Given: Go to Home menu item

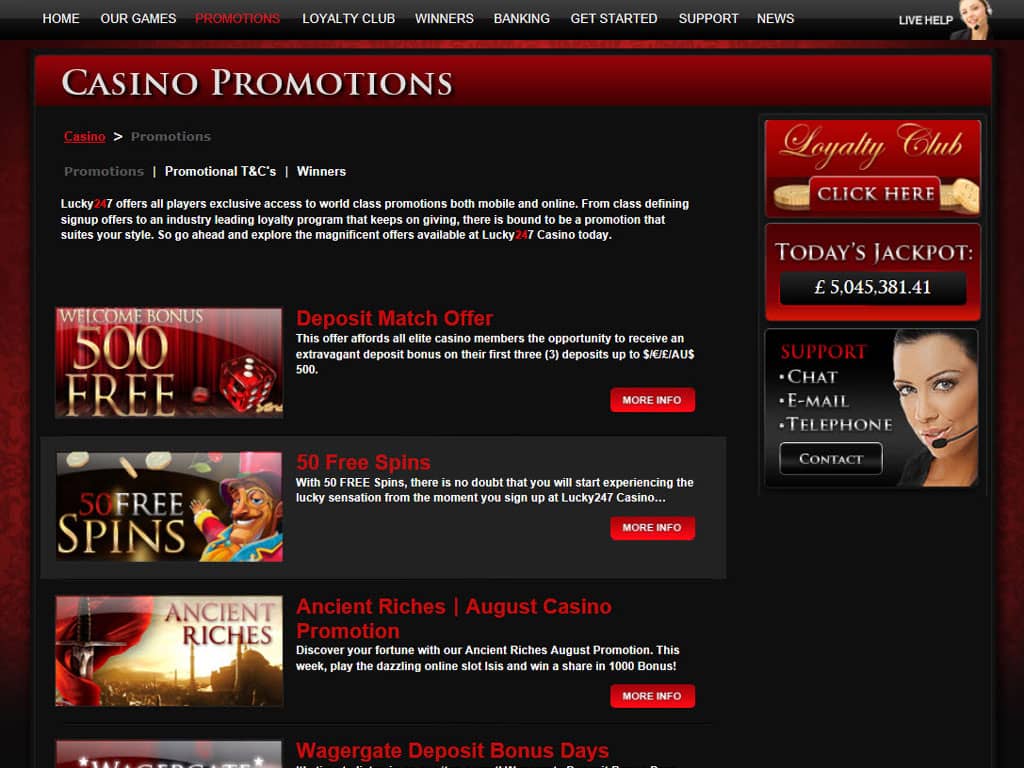Looking at the screenshot, I should 61,19.
